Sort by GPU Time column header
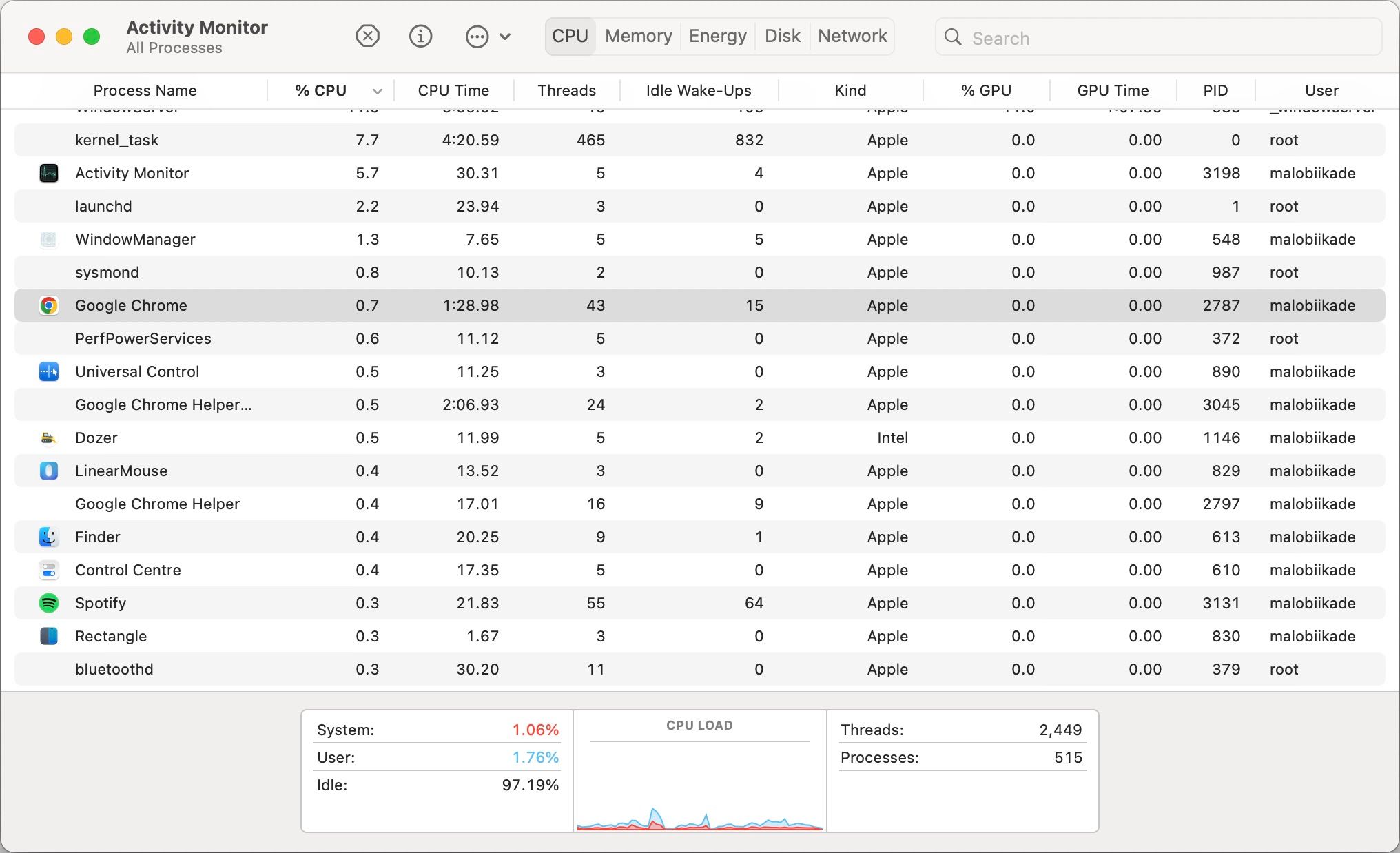This screenshot has width=1400, height=853. click(1113, 90)
